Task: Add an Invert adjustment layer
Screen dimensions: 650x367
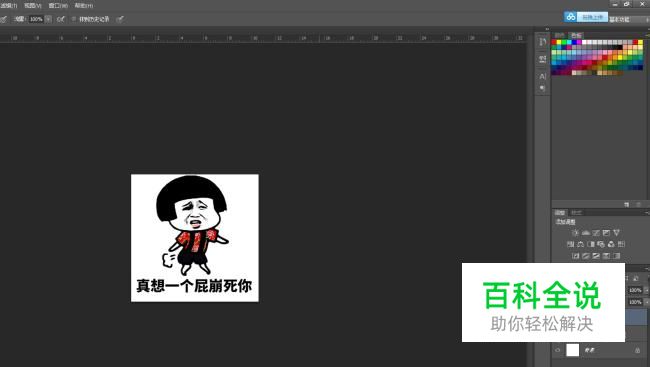Action: pyautogui.click(x=575, y=256)
